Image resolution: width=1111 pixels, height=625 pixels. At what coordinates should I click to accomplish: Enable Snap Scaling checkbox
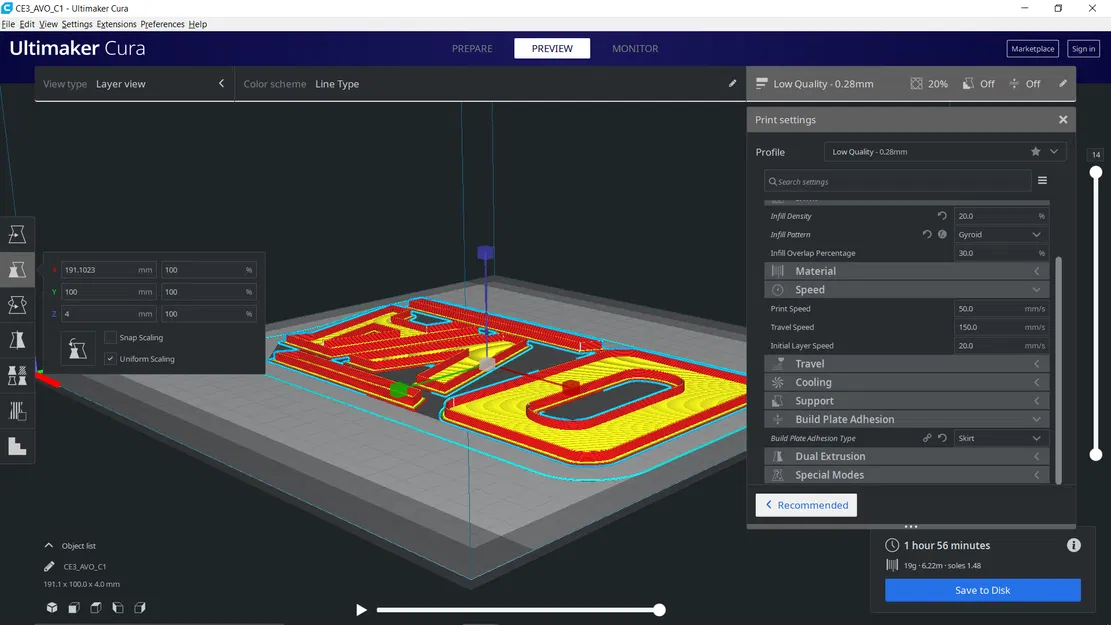[x=110, y=337]
